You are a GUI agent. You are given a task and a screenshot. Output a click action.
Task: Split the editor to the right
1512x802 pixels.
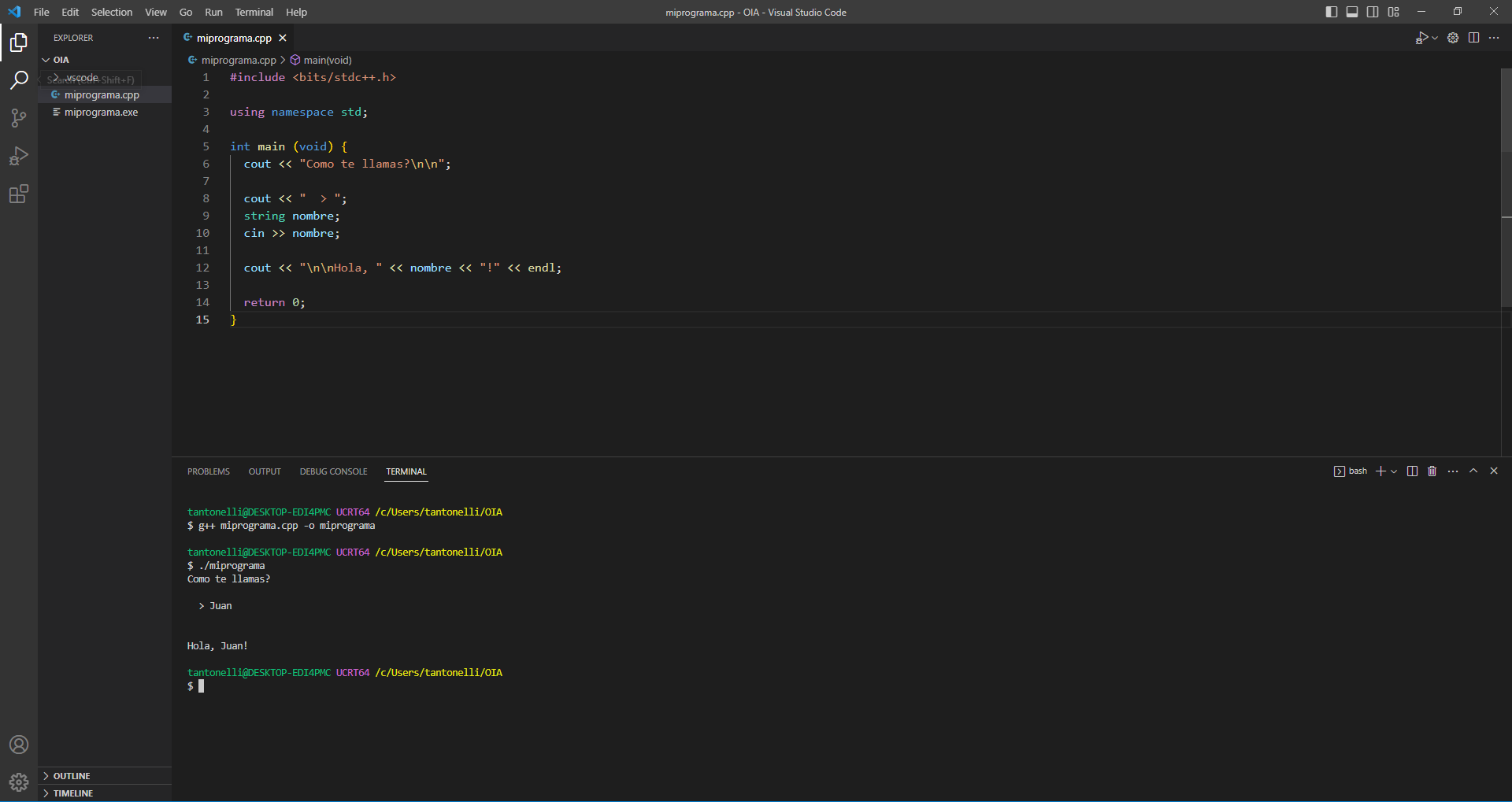pyautogui.click(x=1473, y=38)
